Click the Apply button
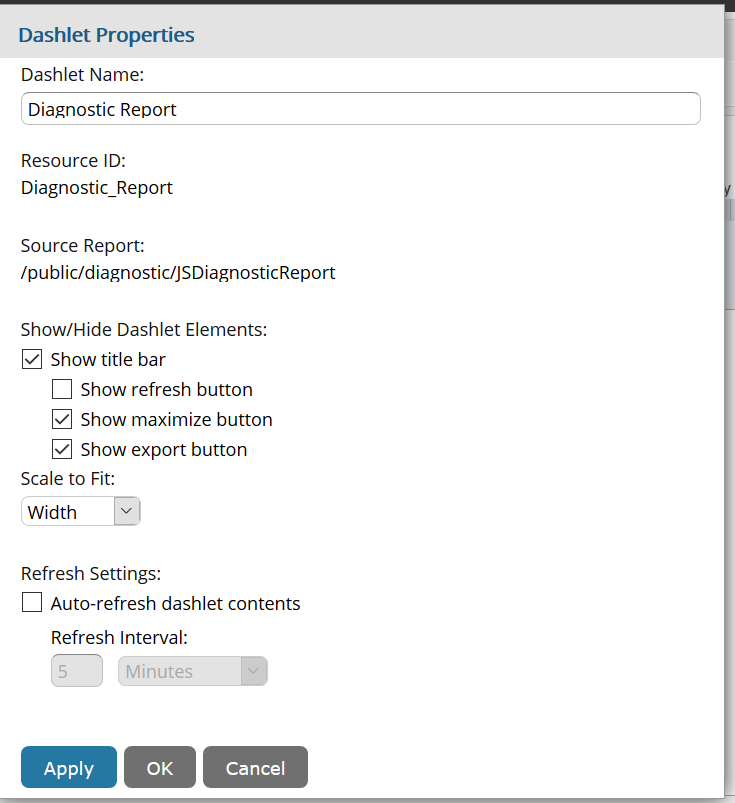 point(69,767)
